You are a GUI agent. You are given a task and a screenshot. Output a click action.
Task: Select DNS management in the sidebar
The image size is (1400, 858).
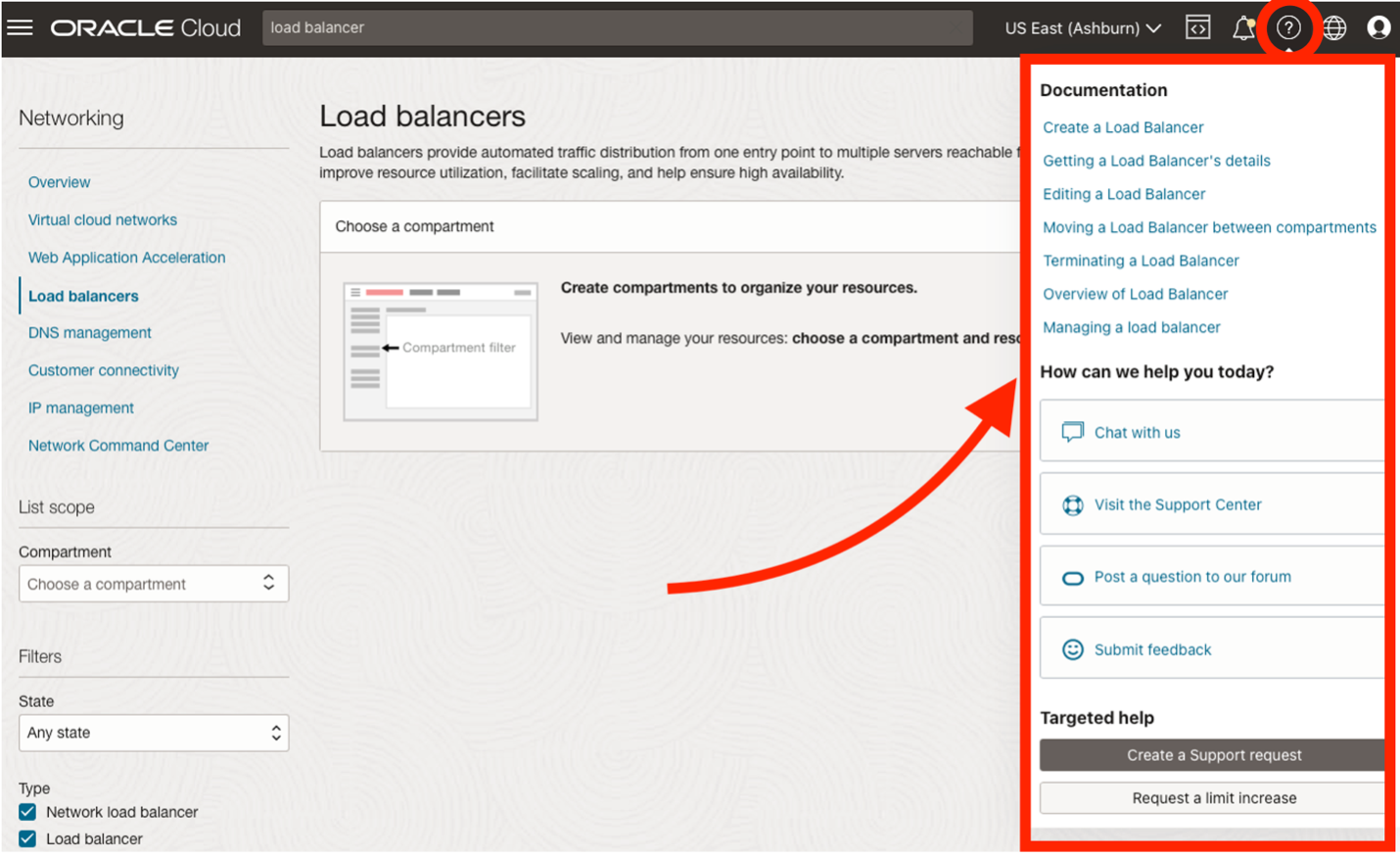tap(89, 333)
